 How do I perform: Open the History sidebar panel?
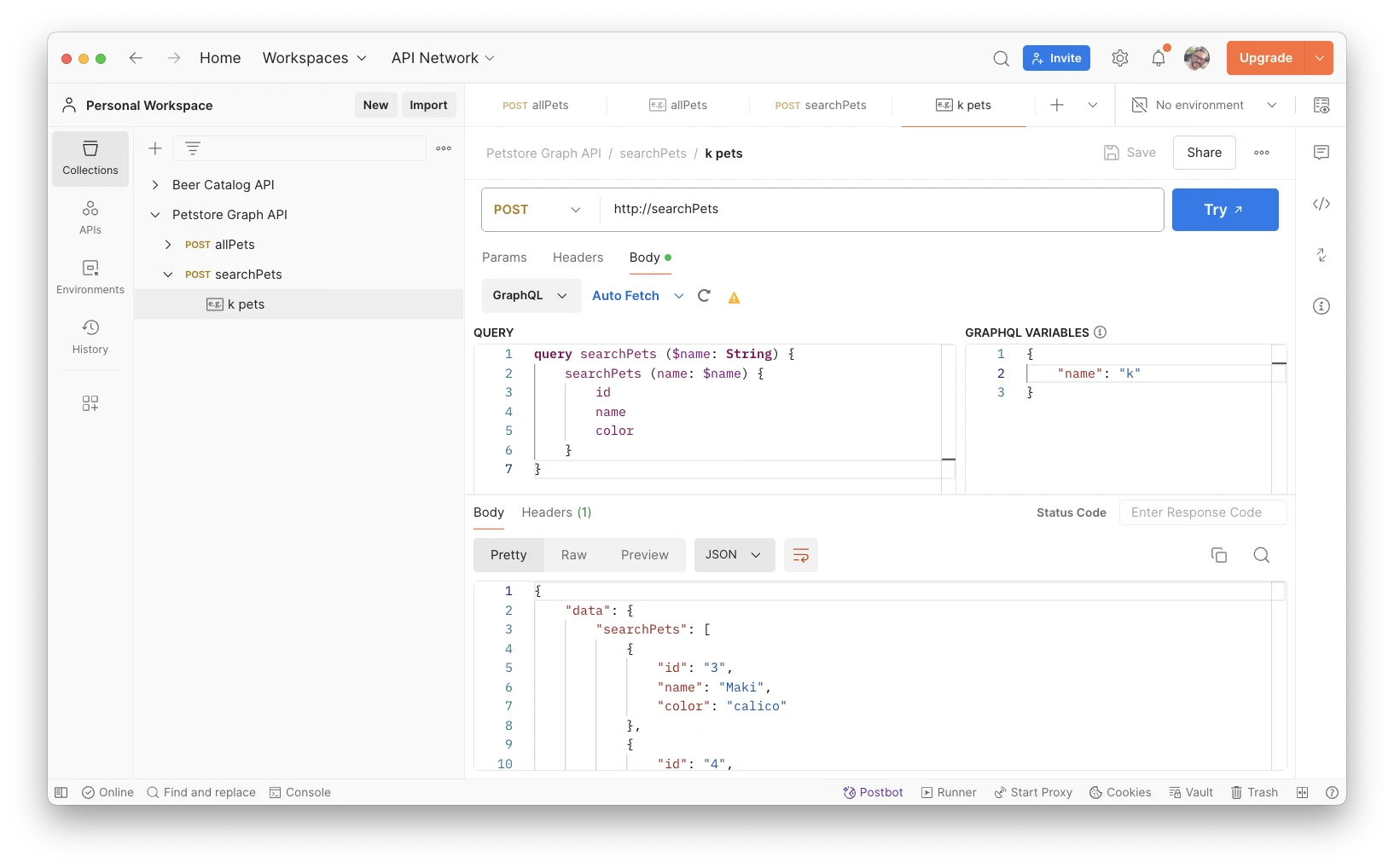click(x=90, y=337)
